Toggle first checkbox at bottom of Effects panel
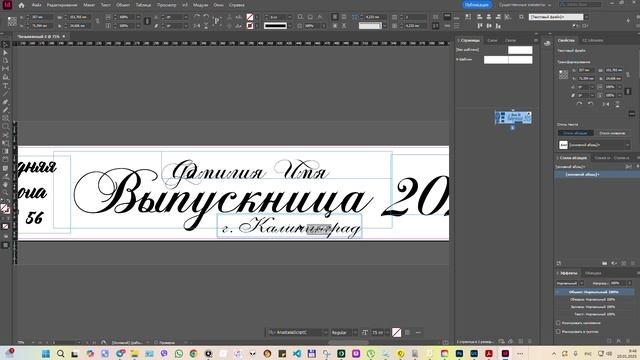640x360 pixels. point(558,323)
